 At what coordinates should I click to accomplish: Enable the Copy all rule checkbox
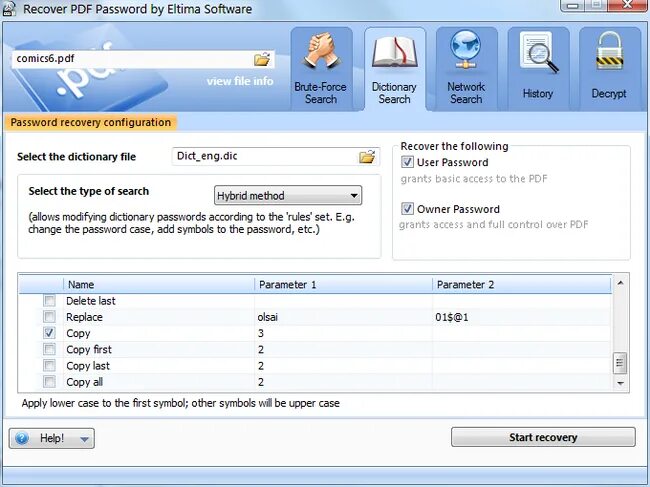(49, 382)
